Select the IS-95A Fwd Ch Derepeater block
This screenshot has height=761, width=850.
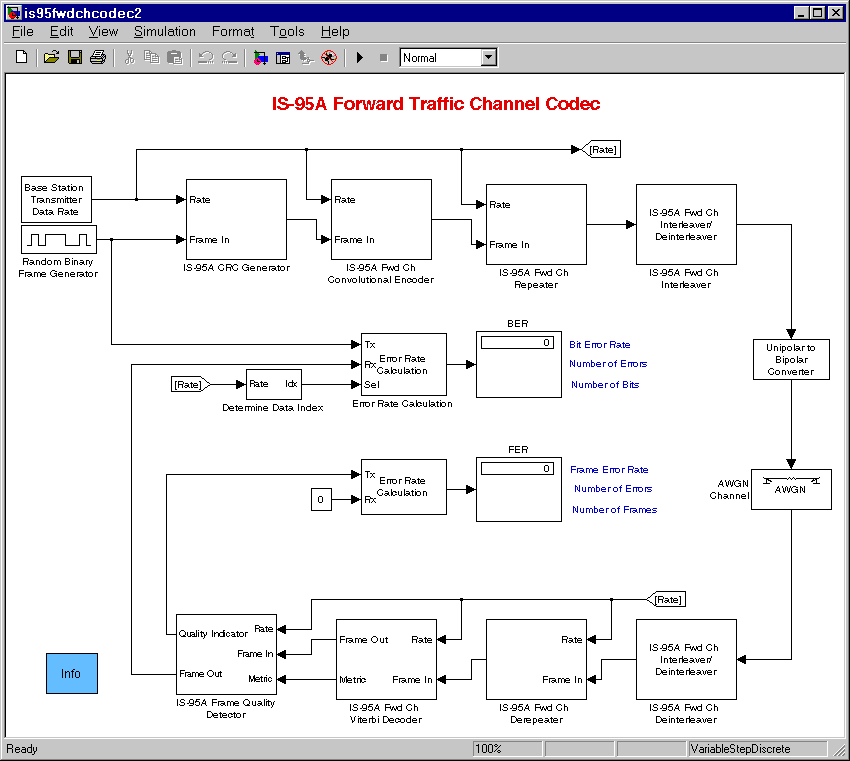click(536, 659)
